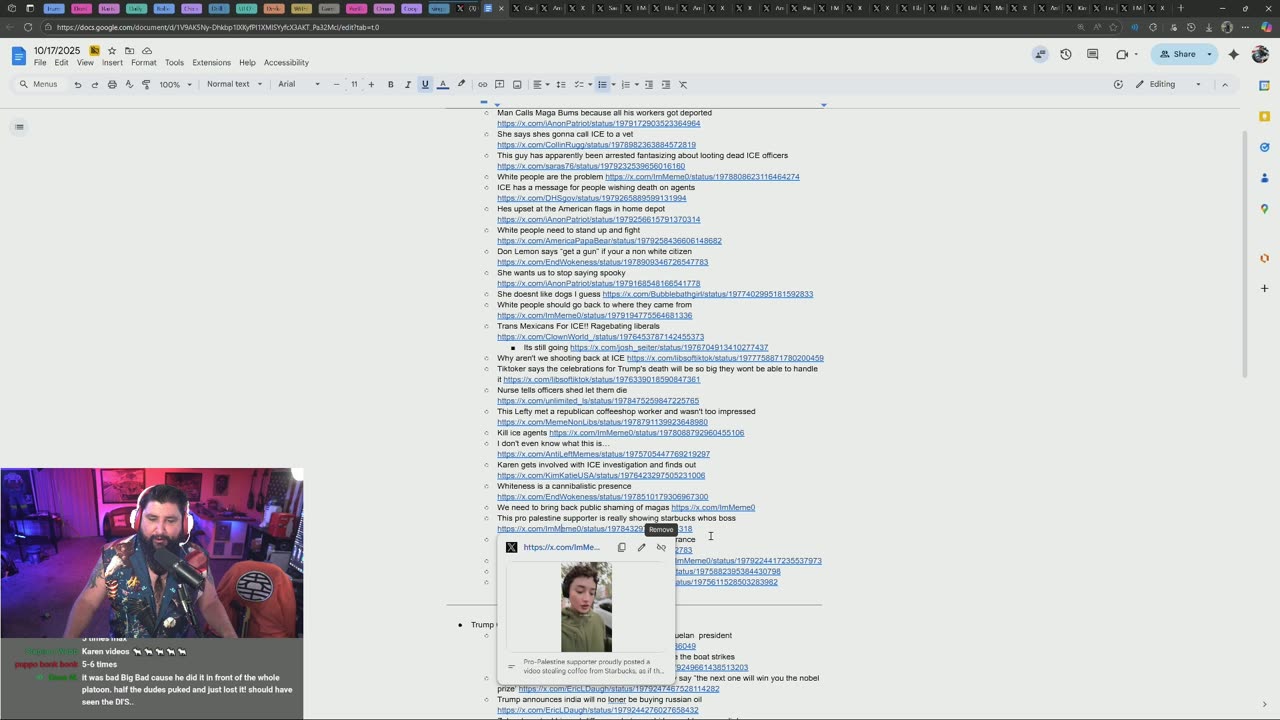This screenshot has width=1280, height=720.
Task: Move the document to a folder
Action: 129,51
